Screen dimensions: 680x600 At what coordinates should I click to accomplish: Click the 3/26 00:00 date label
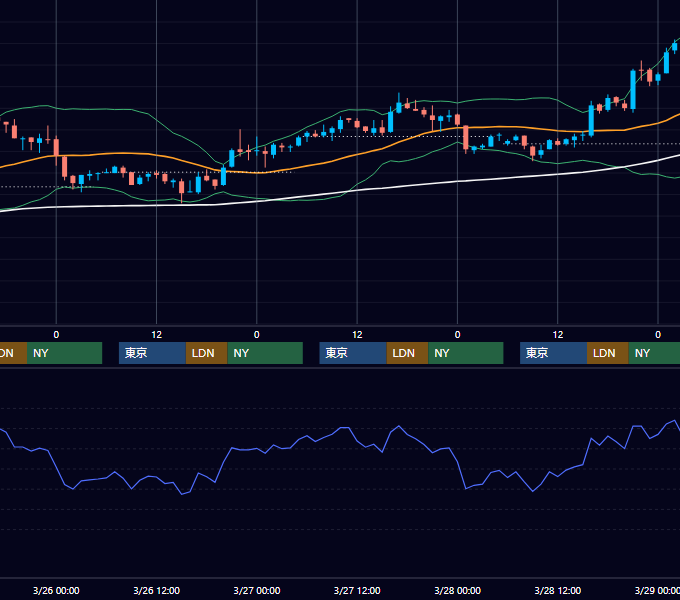(x=56, y=590)
